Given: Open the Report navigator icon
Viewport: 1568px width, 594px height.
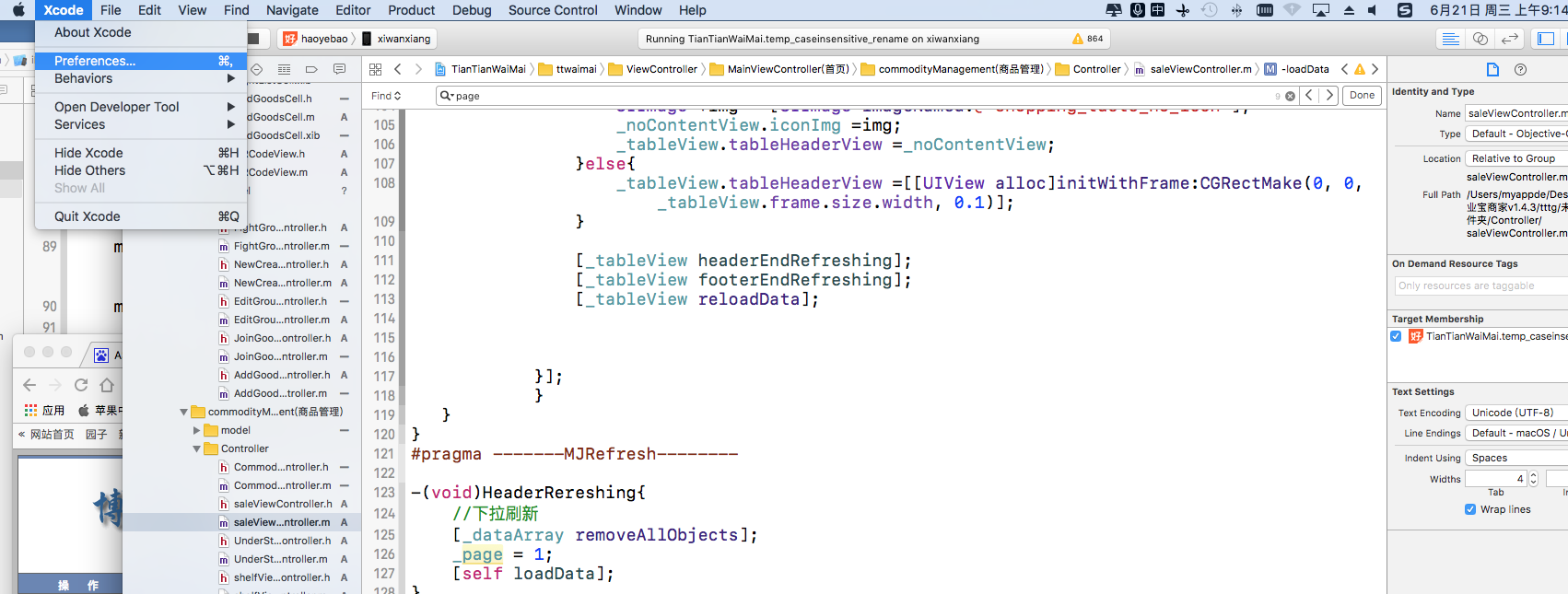Looking at the screenshot, I should pyautogui.click(x=339, y=70).
